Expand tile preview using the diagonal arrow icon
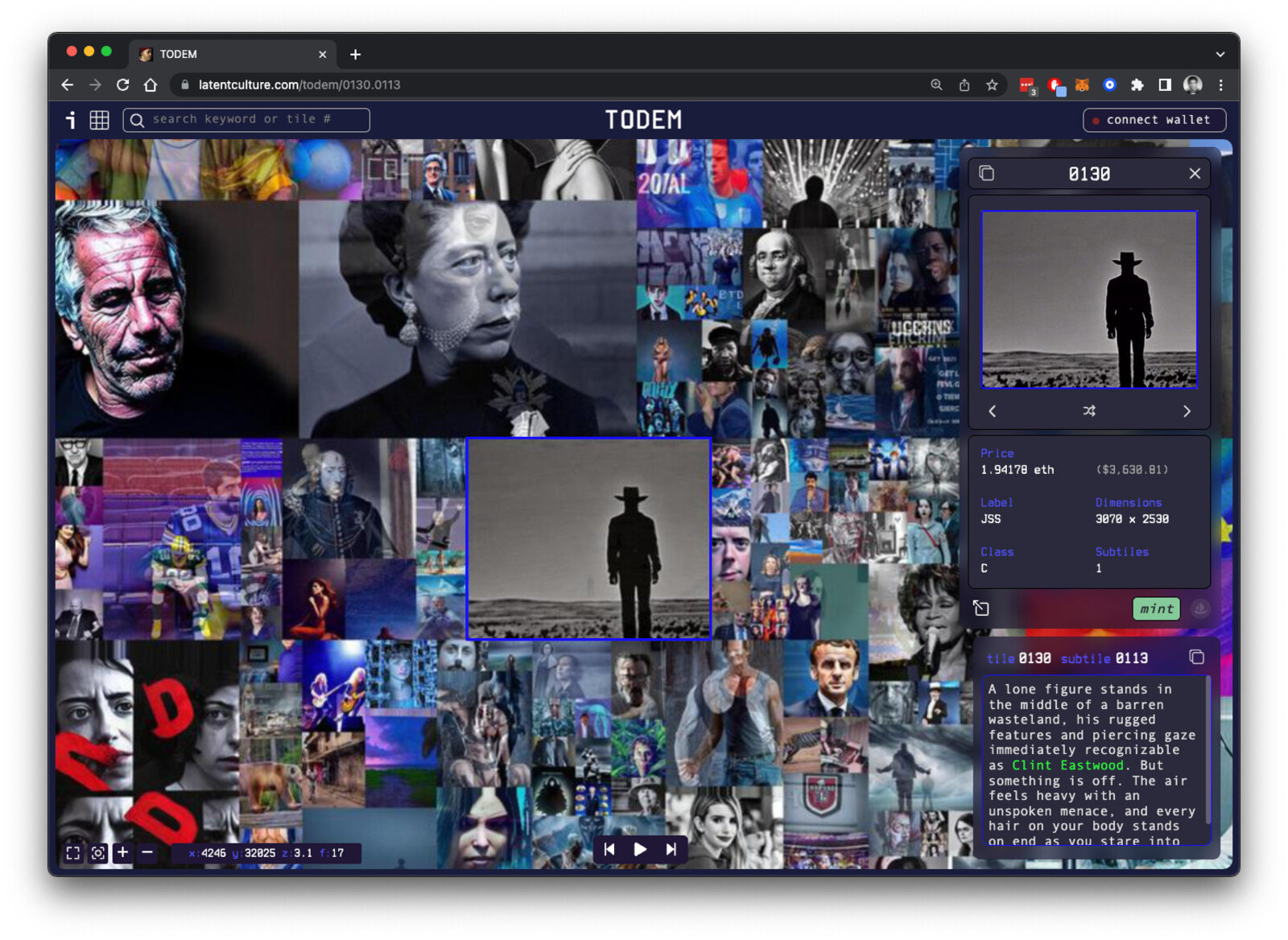The image size is (1288, 940). (x=981, y=609)
